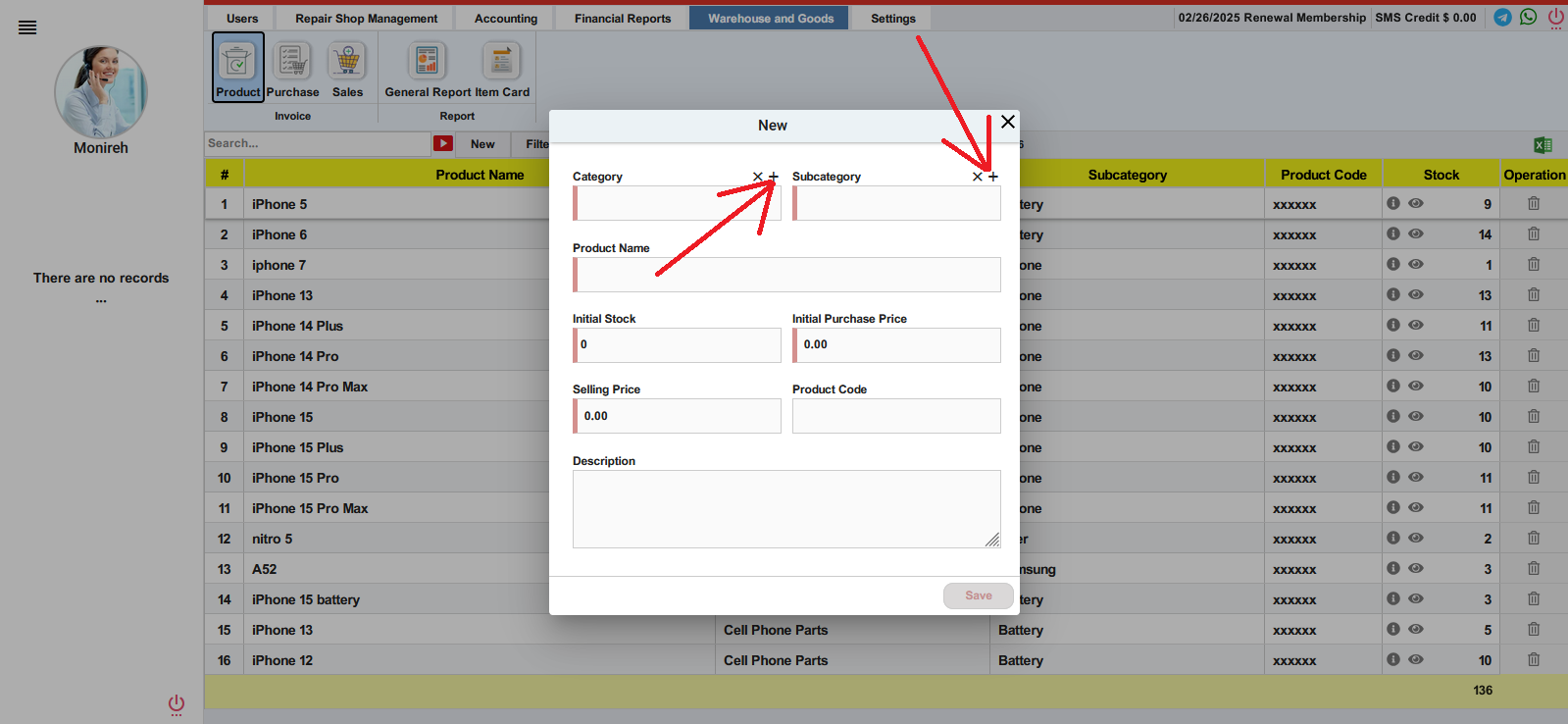The image size is (1568, 724).
Task: Delete iPhone 5 row with trash icon
Action: [x=1534, y=204]
